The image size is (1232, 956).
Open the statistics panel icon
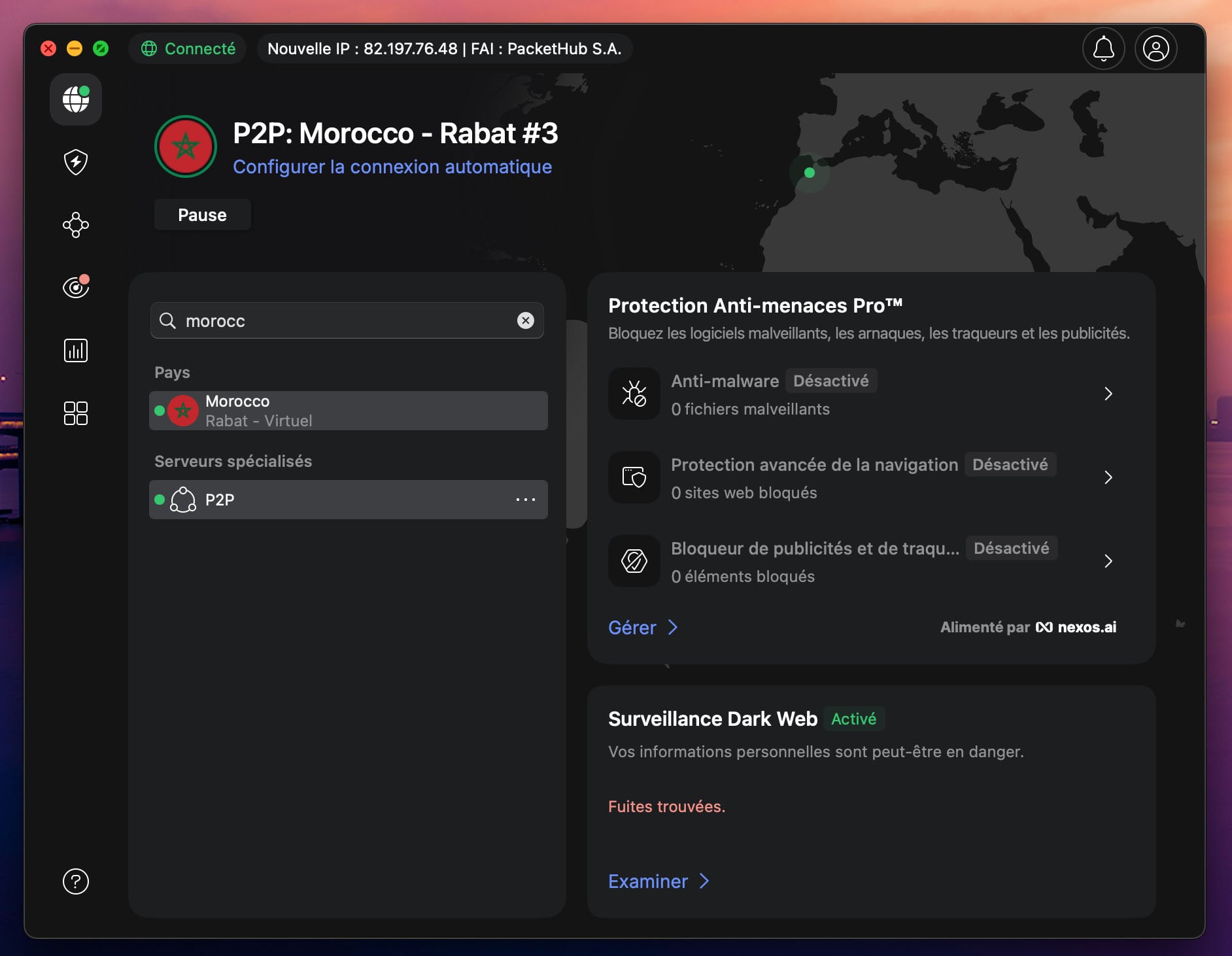[x=75, y=350]
